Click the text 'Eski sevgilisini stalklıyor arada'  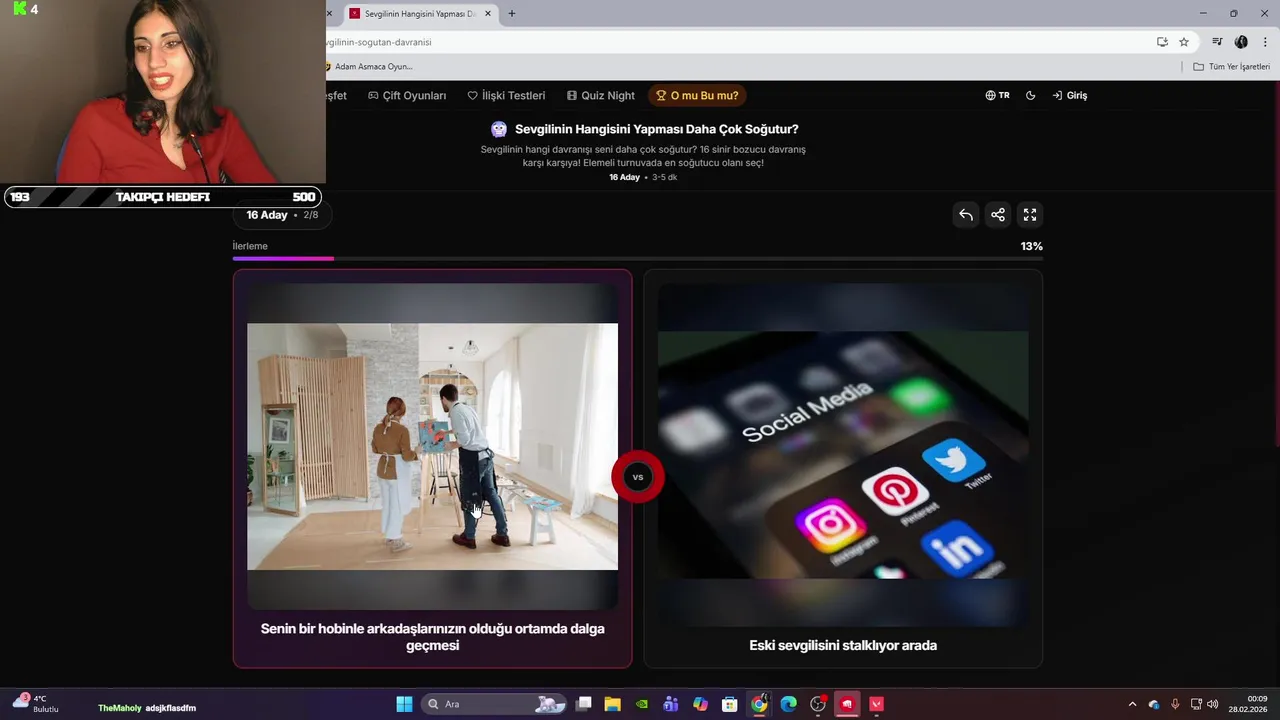click(843, 646)
